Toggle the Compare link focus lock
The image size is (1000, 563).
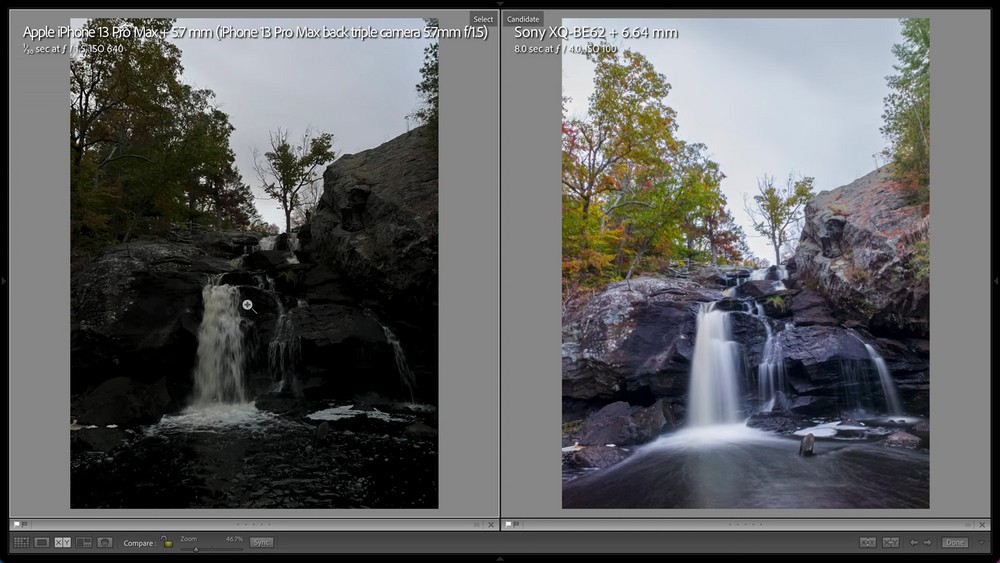(168, 542)
